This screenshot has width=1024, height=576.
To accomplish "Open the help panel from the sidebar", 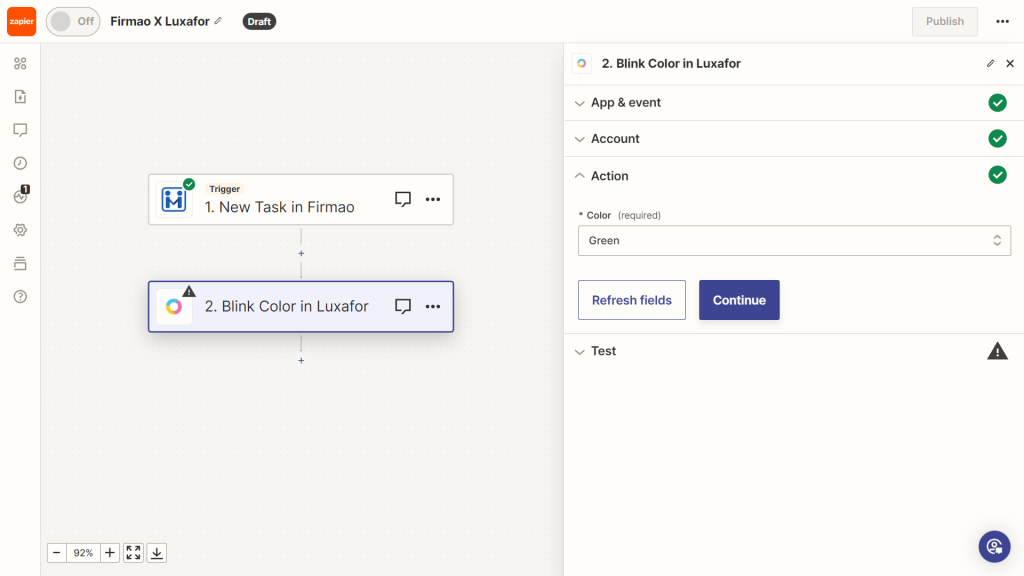I will pyautogui.click(x=20, y=296).
